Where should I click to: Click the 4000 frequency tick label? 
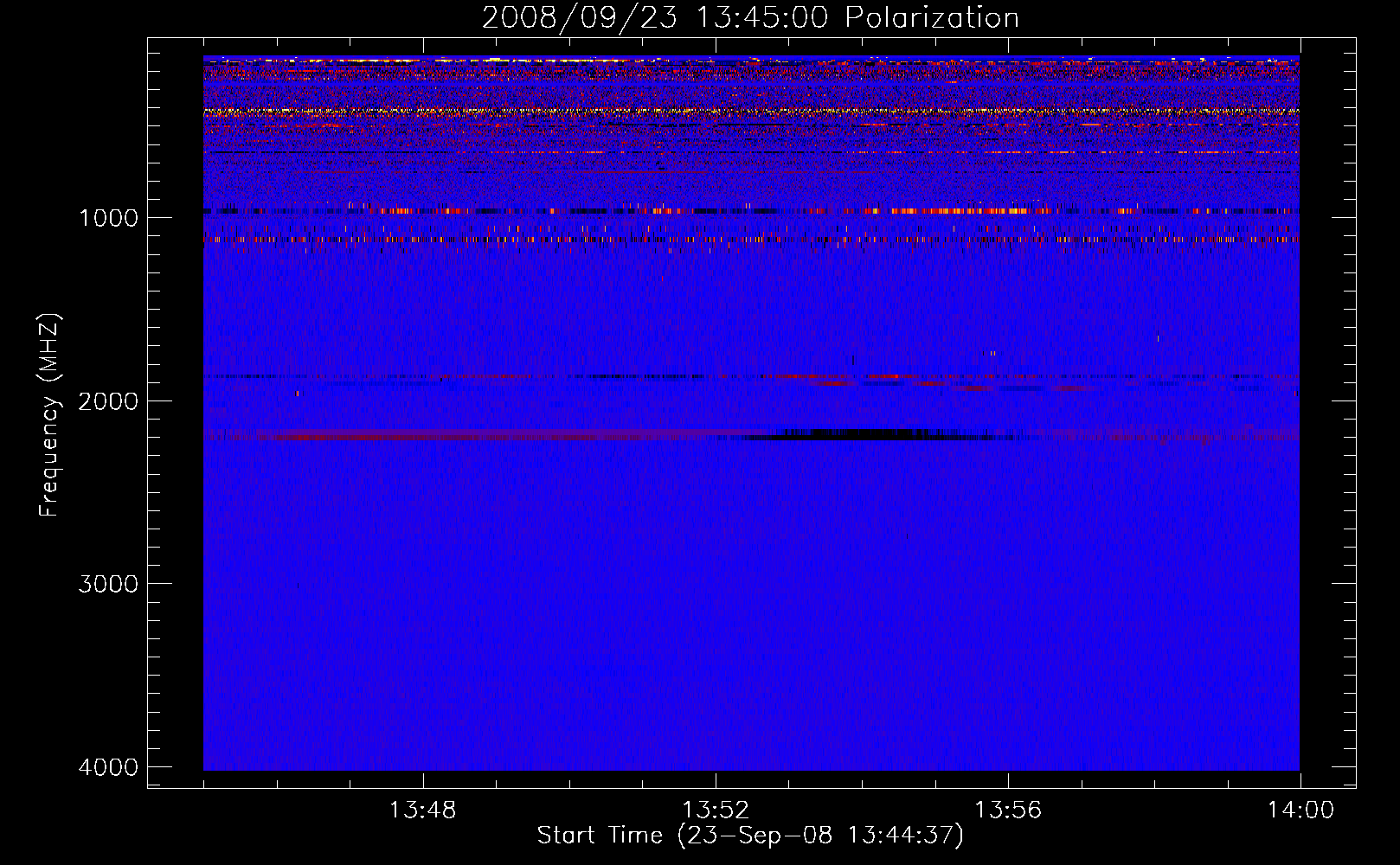(108, 766)
